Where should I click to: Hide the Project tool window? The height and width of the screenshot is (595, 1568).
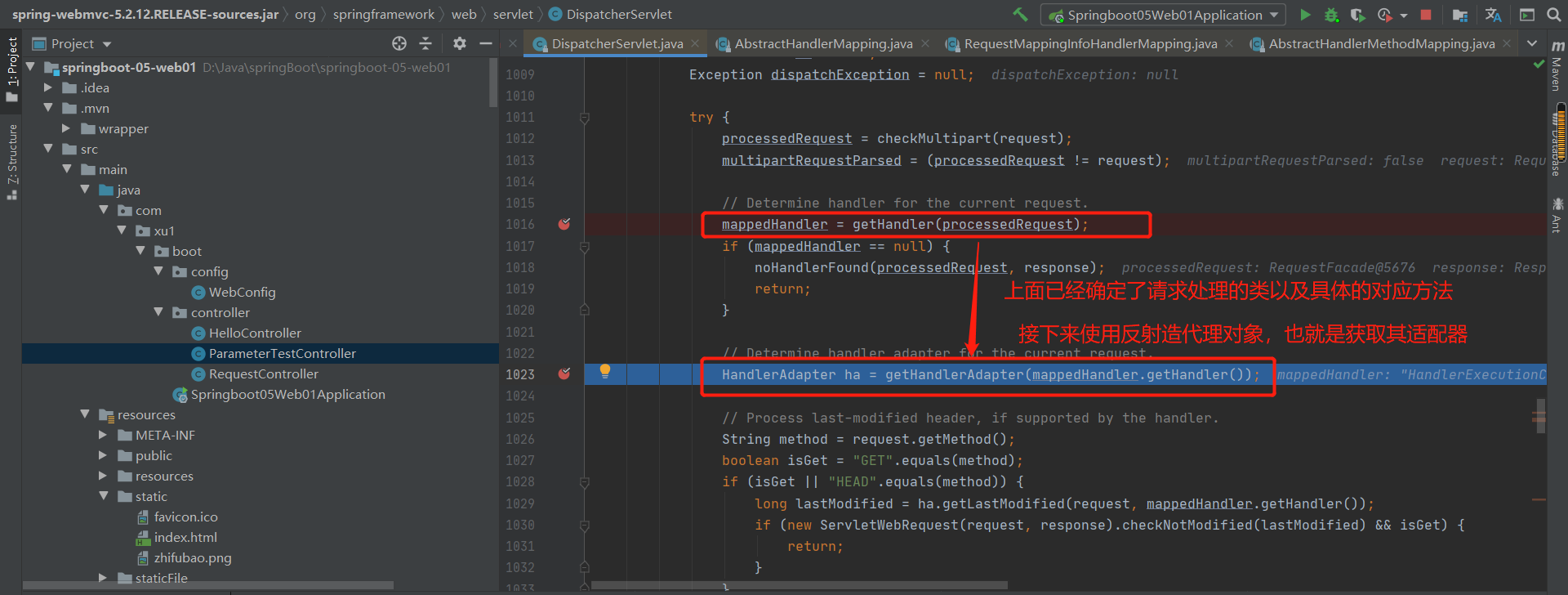pyautogui.click(x=486, y=43)
